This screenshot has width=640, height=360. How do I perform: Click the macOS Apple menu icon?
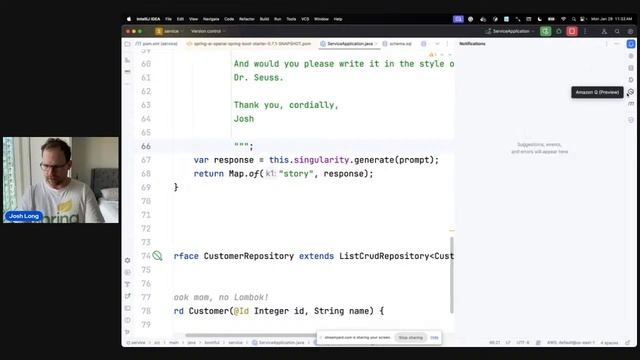click(x=129, y=19)
